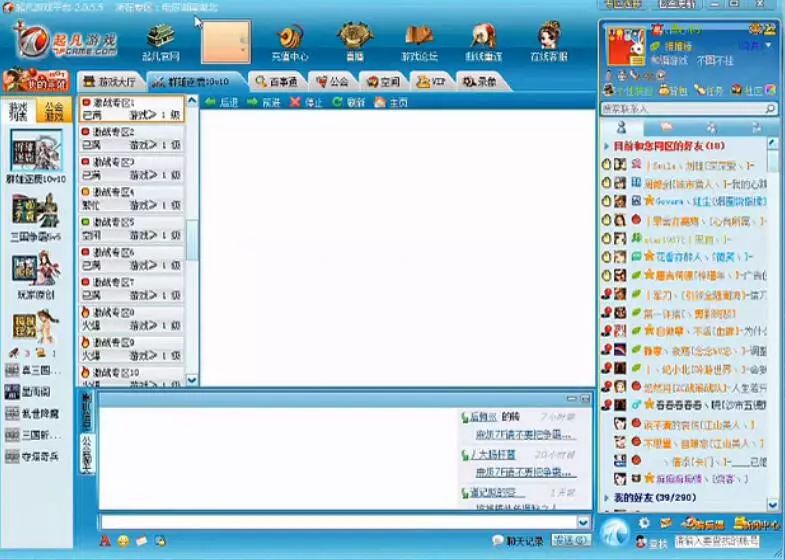
Task: Click friends list scroll down arrow
Action: click(x=773, y=505)
